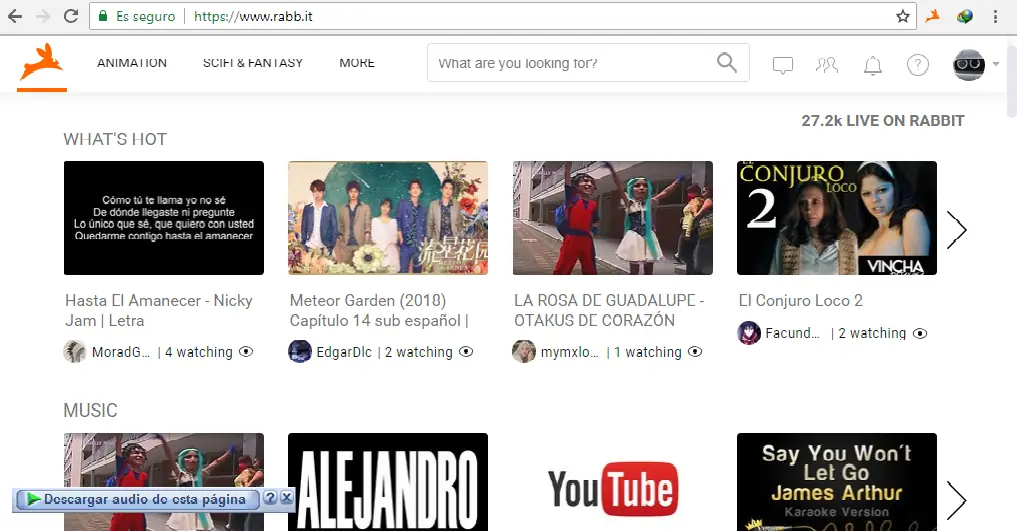The image size is (1017, 531).
Task: Click the eye icon under El Conjuro Loco 2
Action: click(920, 333)
